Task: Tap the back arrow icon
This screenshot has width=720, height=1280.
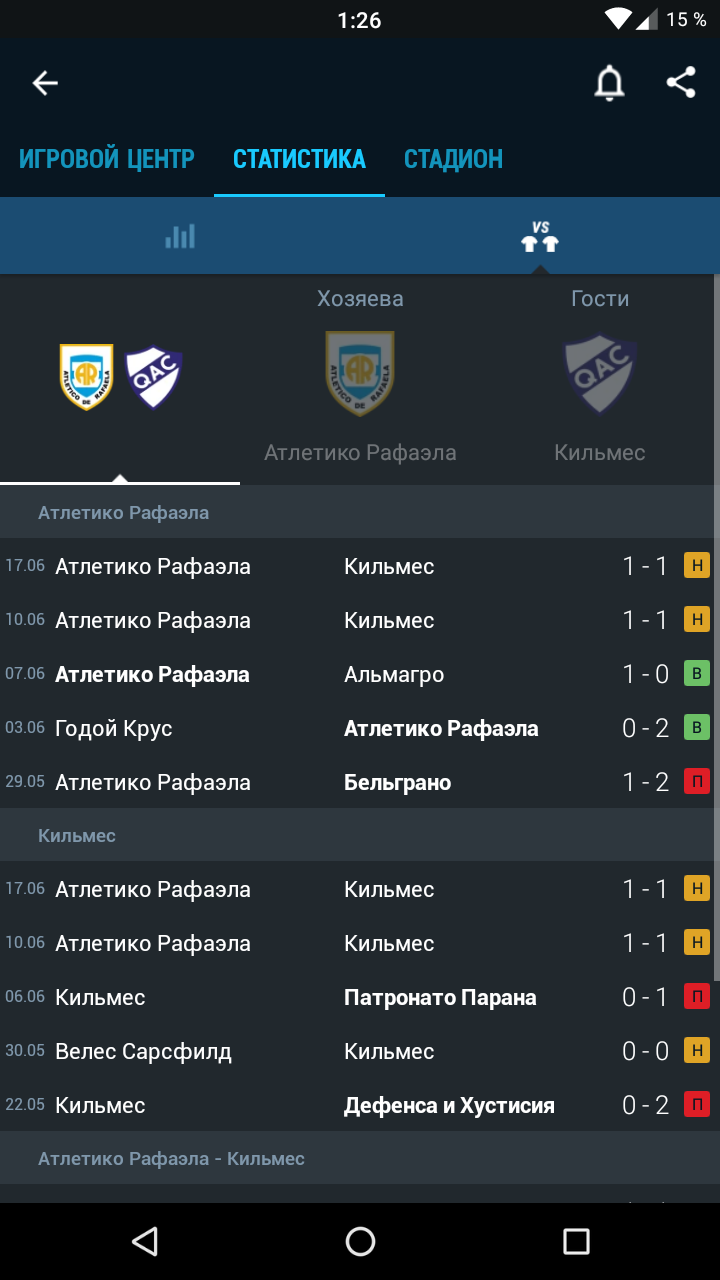Action: pos(45,83)
